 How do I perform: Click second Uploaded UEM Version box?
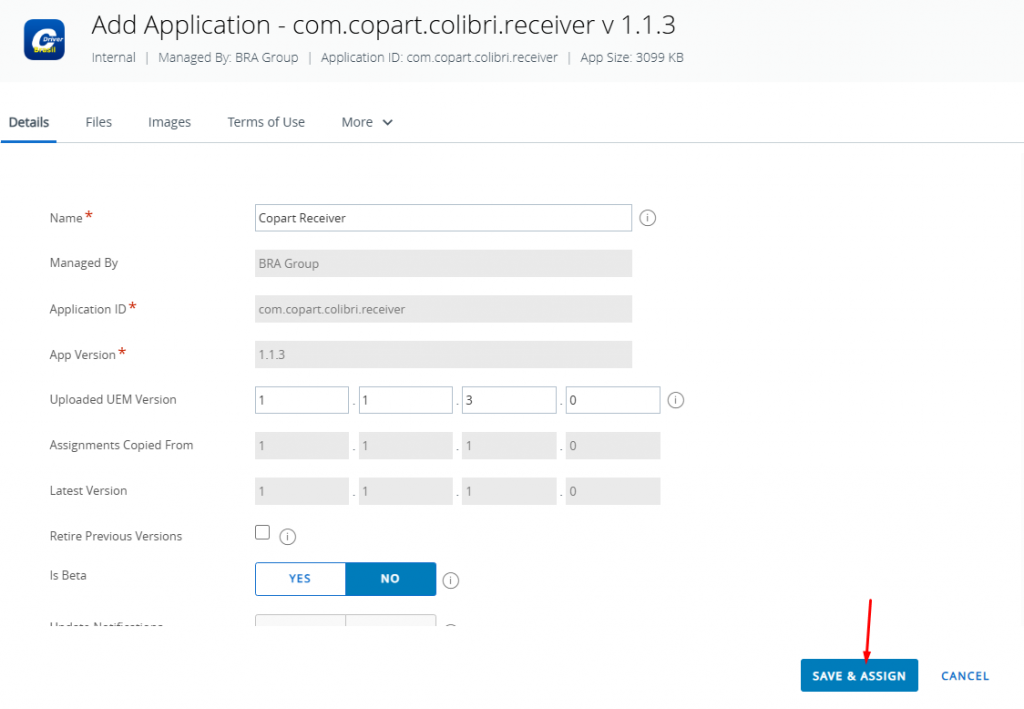[x=406, y=400]
